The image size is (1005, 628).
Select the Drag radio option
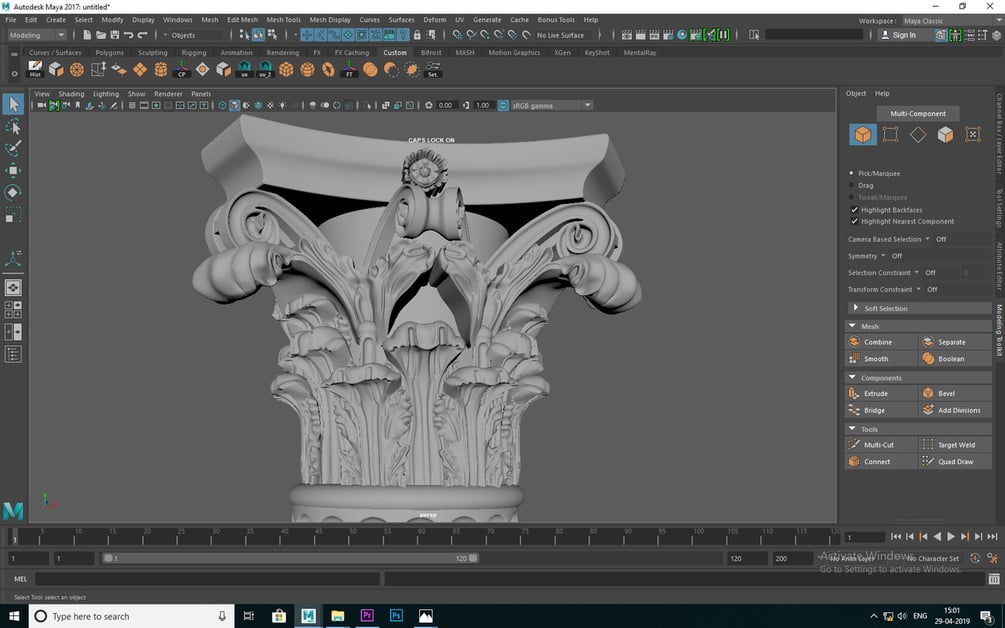tap(852, 185)
